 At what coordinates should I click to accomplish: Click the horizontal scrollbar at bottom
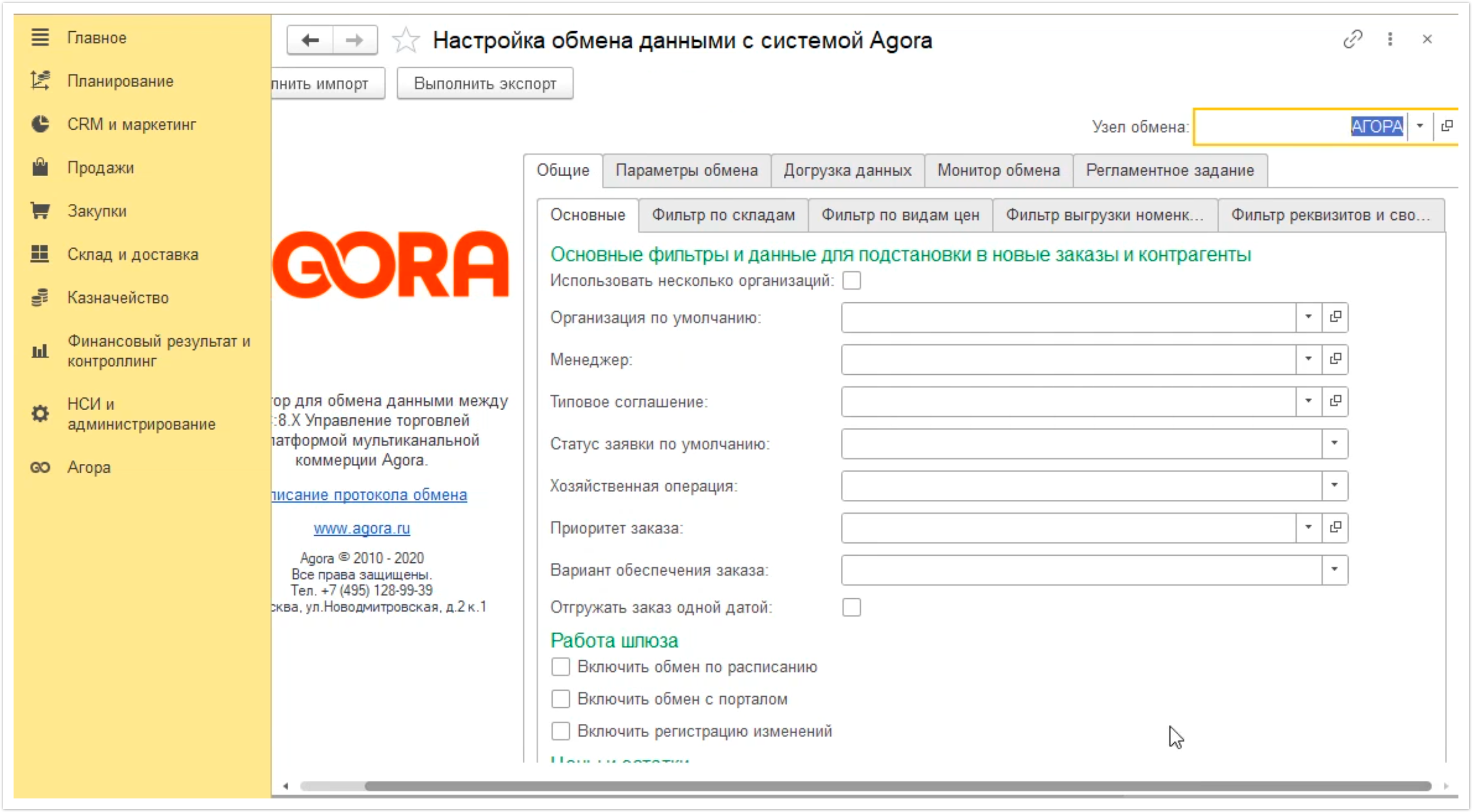(x=897, y=786)
